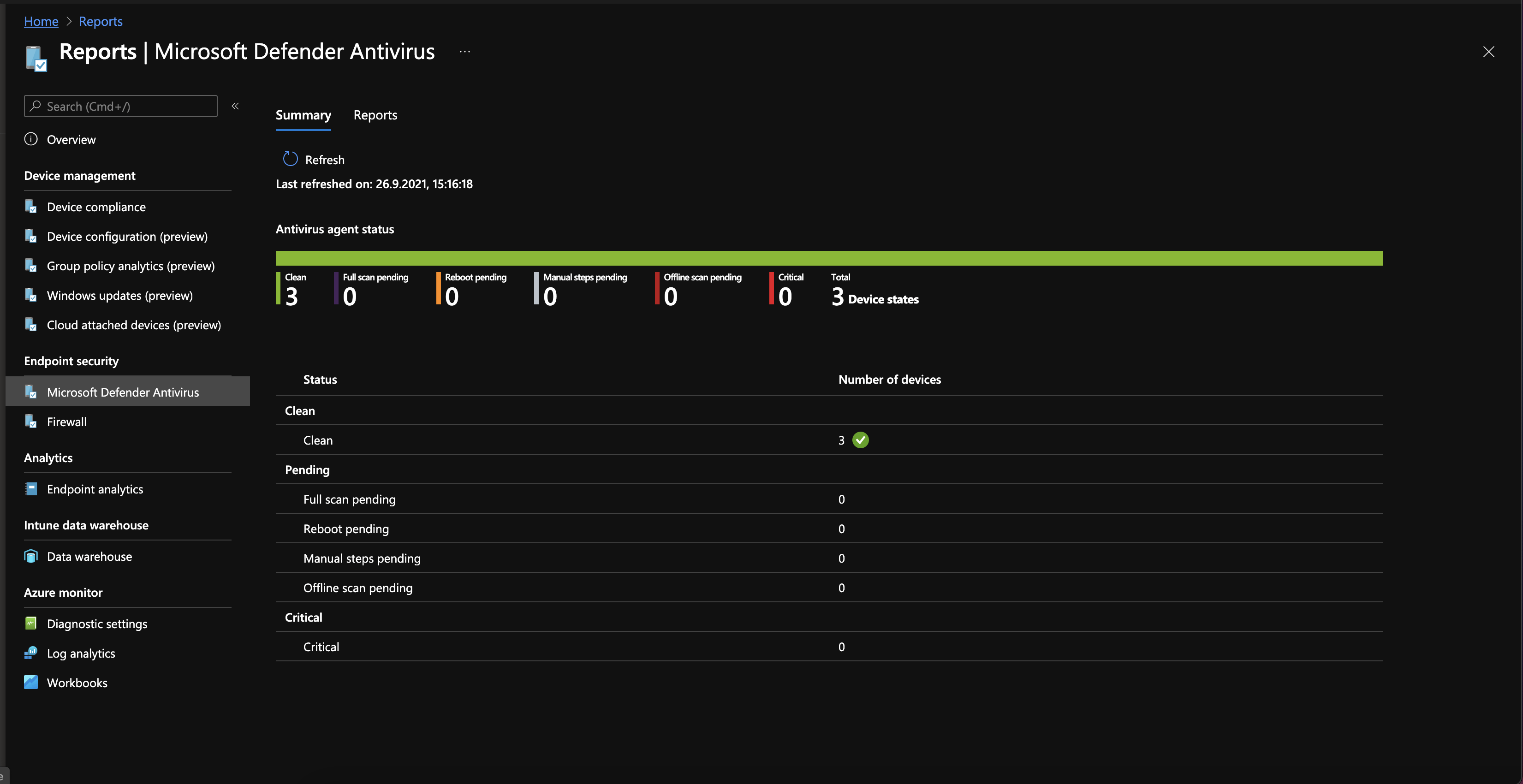
Task: Click the Diagnostic settings icon
Action: pyautogui.click(x=31, y=623)
